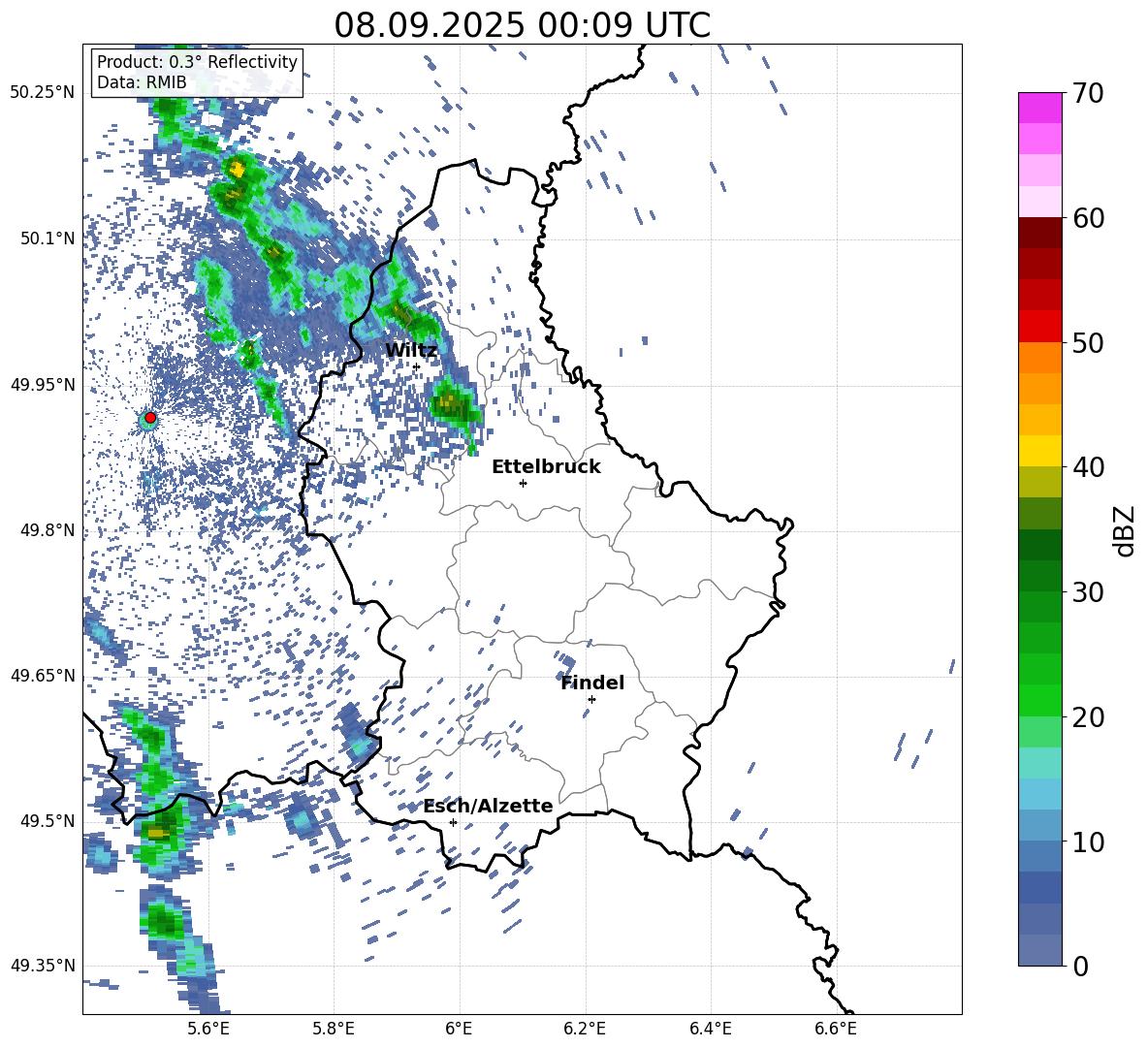Click the Esch/Alzette city label
This screenshot has width=1148, height=1048.
tap(489, 806)
